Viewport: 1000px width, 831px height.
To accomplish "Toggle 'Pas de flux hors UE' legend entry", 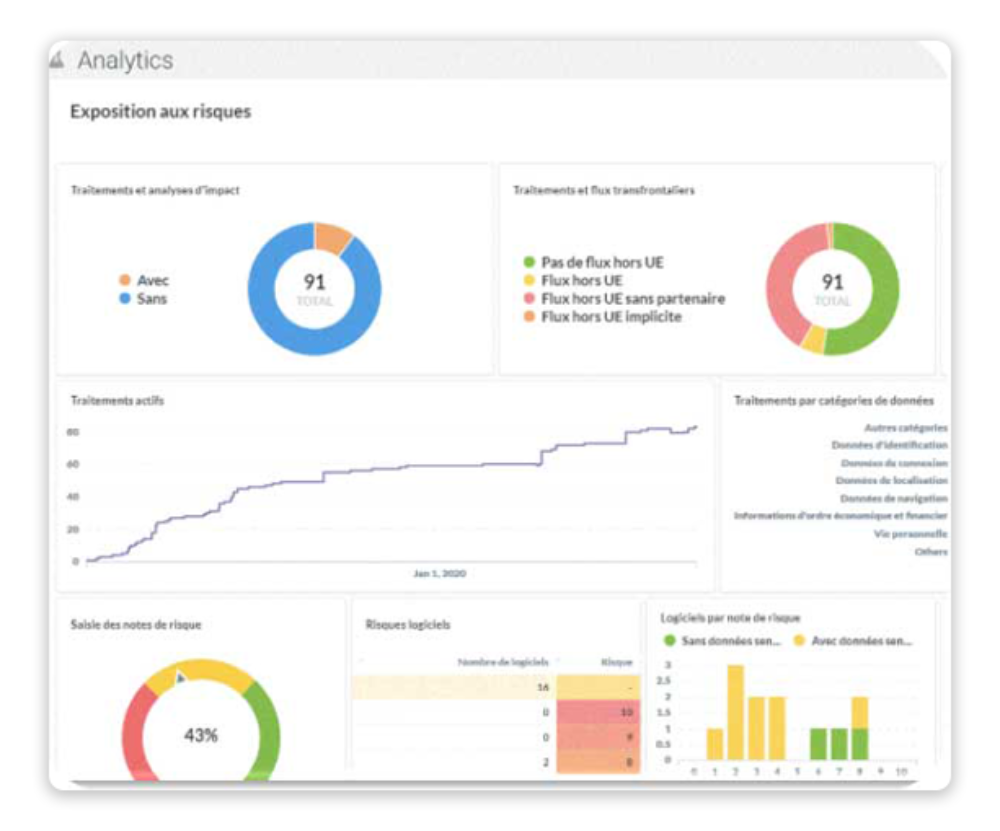I will pyautogui.click(x=594, y=262).
